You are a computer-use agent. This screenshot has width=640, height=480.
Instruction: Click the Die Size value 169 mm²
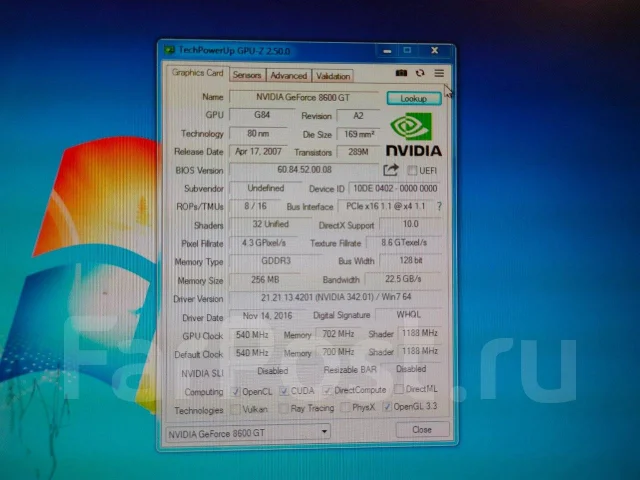pos(358,134)
